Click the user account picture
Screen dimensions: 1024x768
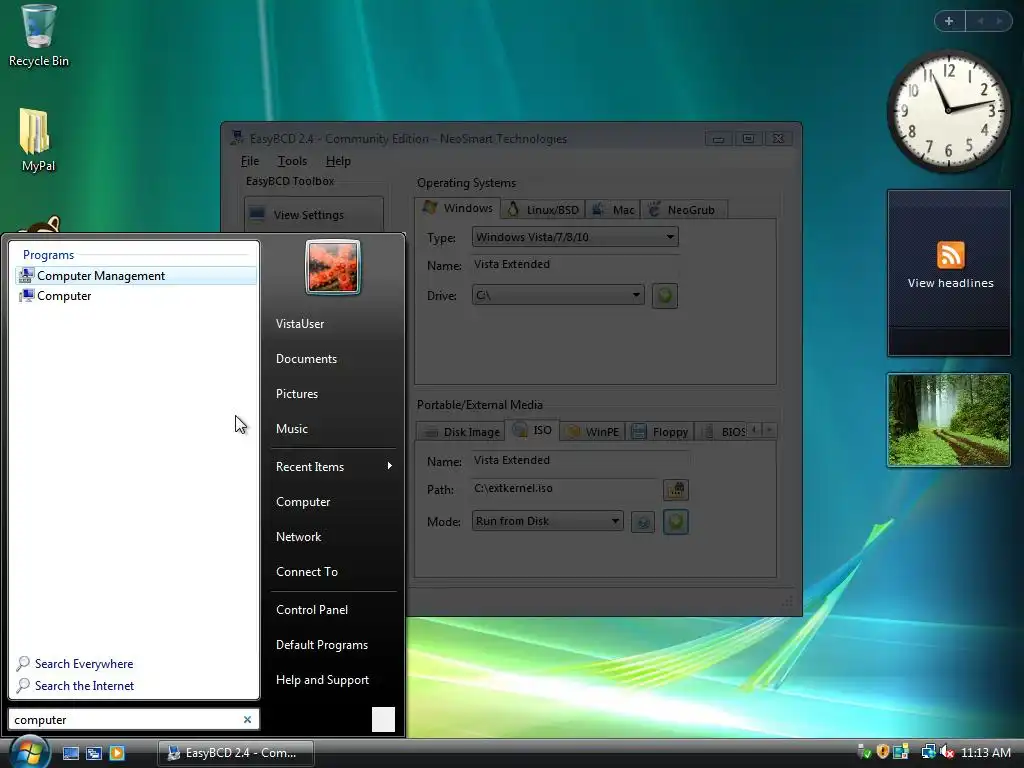click(333, 267)
